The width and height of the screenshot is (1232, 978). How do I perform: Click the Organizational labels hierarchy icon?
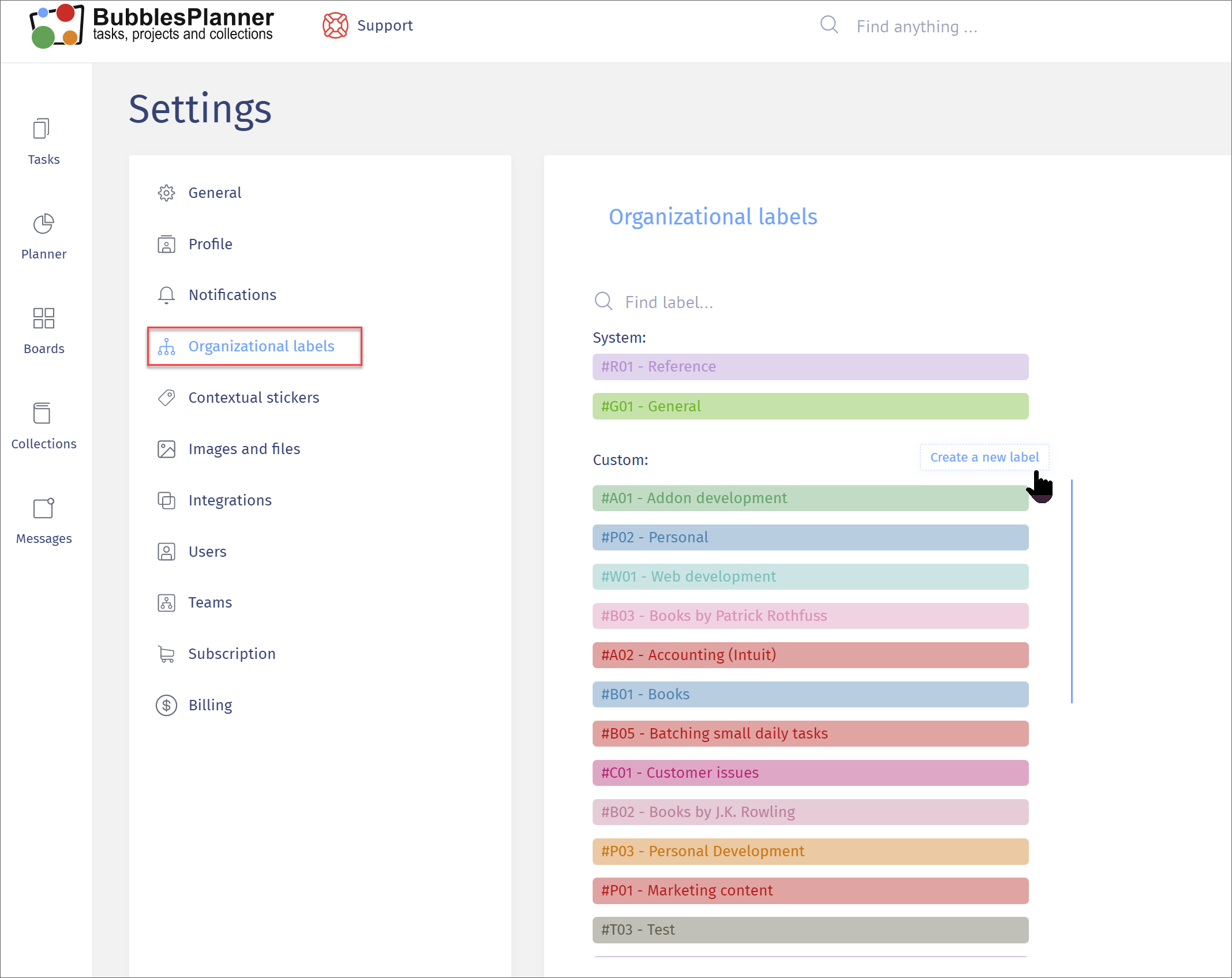click(x=166, y=346)
